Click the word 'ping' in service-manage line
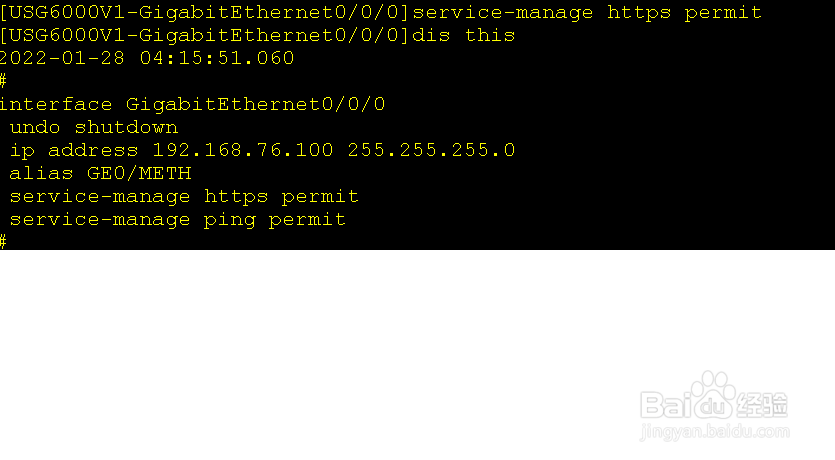 tap(230, 219)
